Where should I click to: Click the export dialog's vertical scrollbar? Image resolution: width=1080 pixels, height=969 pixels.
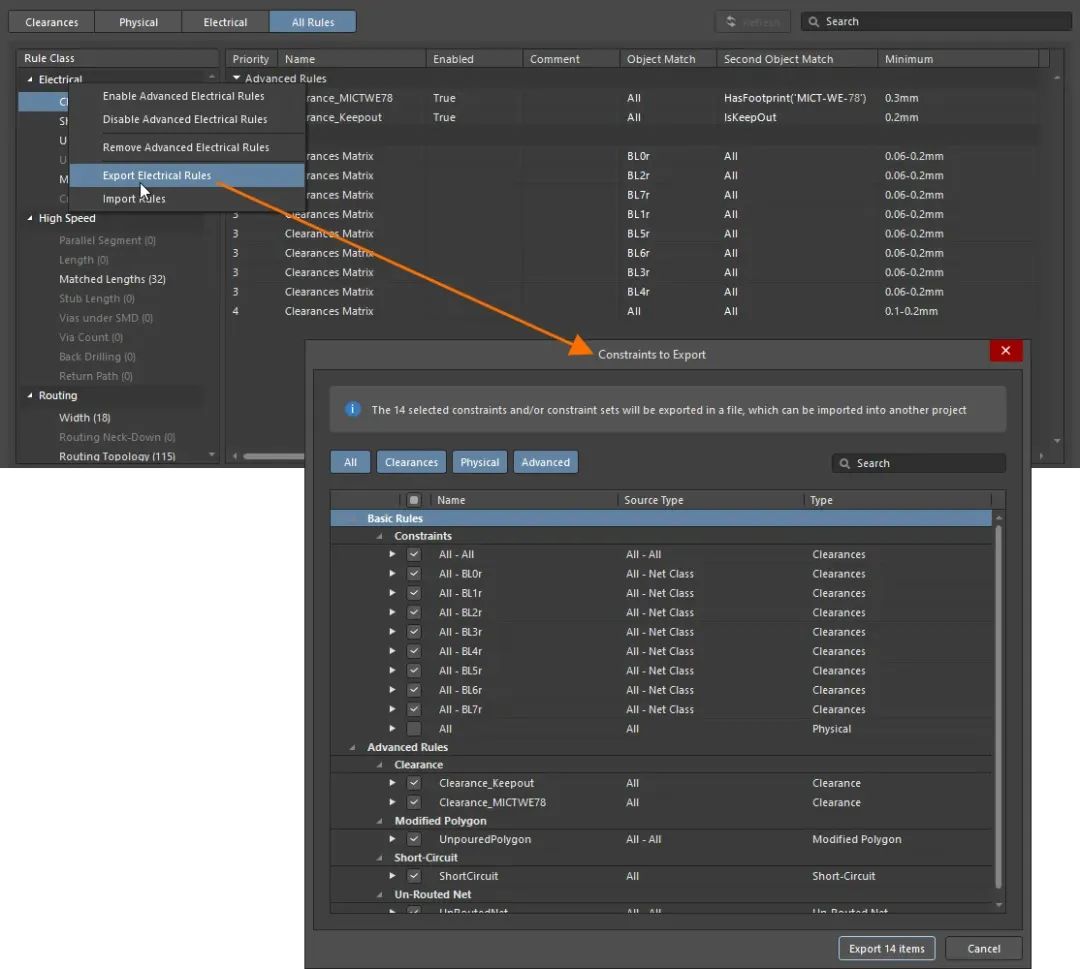tap(998, 706)
